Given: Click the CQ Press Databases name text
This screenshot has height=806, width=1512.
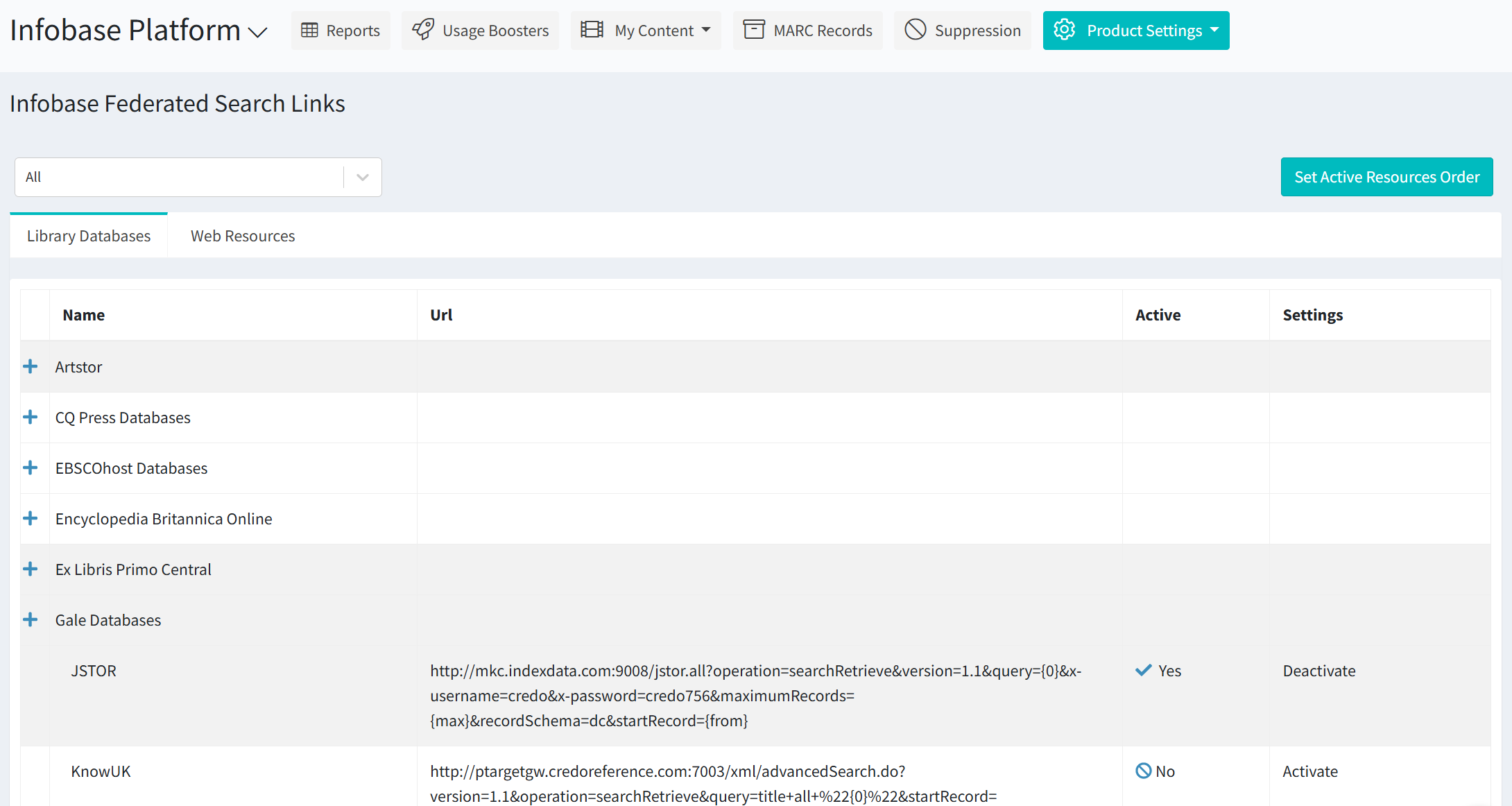Looking at the screenshot, I should (123, 418).
